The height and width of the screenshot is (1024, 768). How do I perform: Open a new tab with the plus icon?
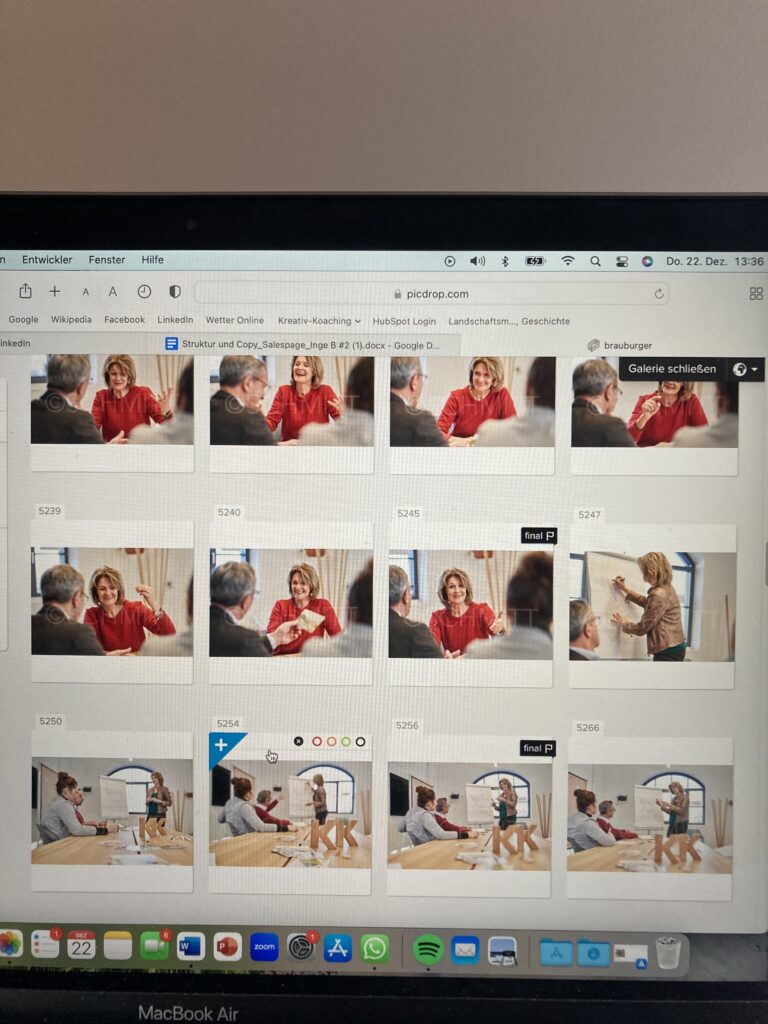click(55, 291)
